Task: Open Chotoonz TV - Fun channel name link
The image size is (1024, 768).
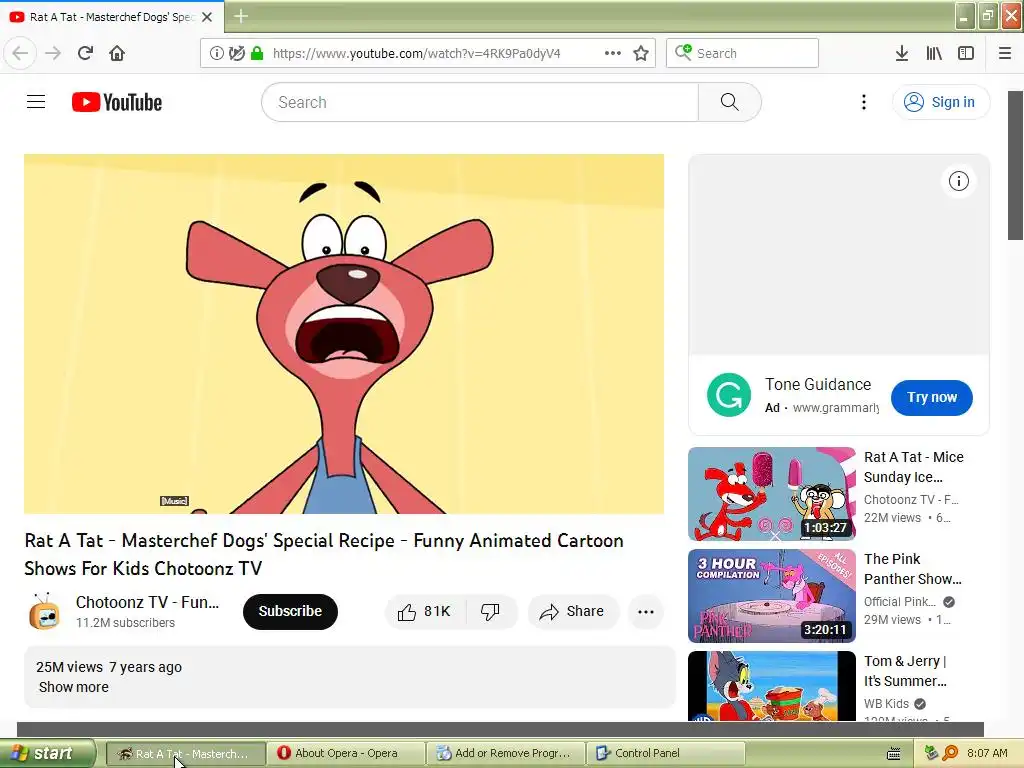Action: [x=147, y=601]
